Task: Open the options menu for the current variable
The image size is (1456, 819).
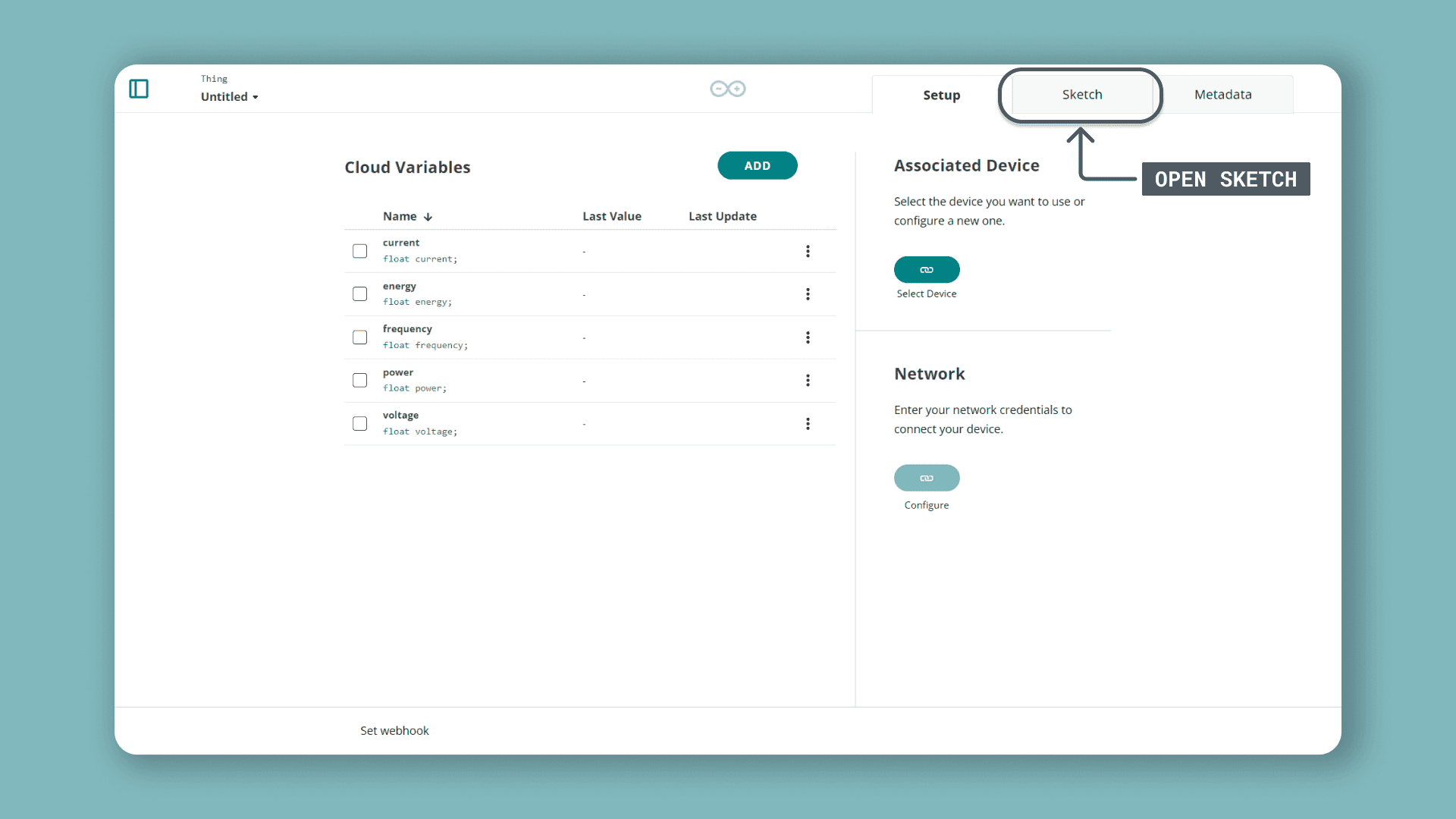Action: tap(808, 251)
